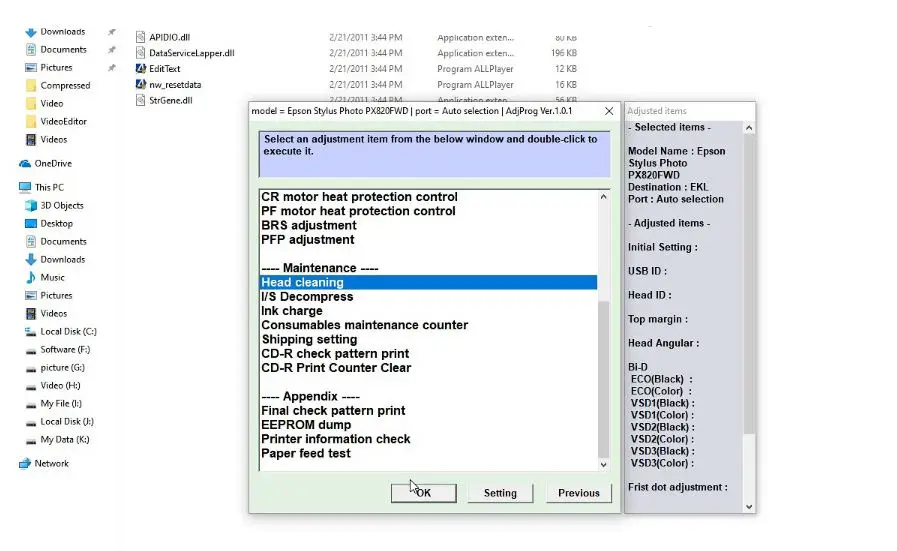The image size is (897, 551).
Task: Click the Previous button
Action: tap(578, 493)
